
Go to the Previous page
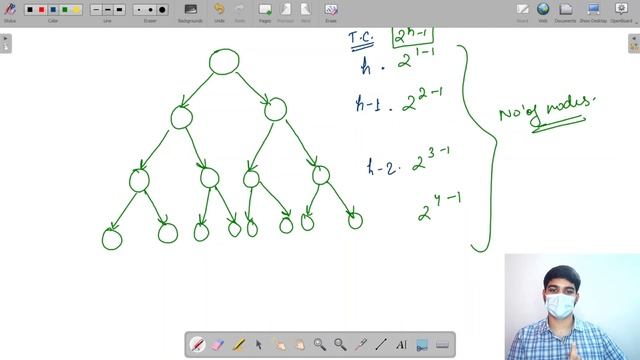[x=285, y=12]
